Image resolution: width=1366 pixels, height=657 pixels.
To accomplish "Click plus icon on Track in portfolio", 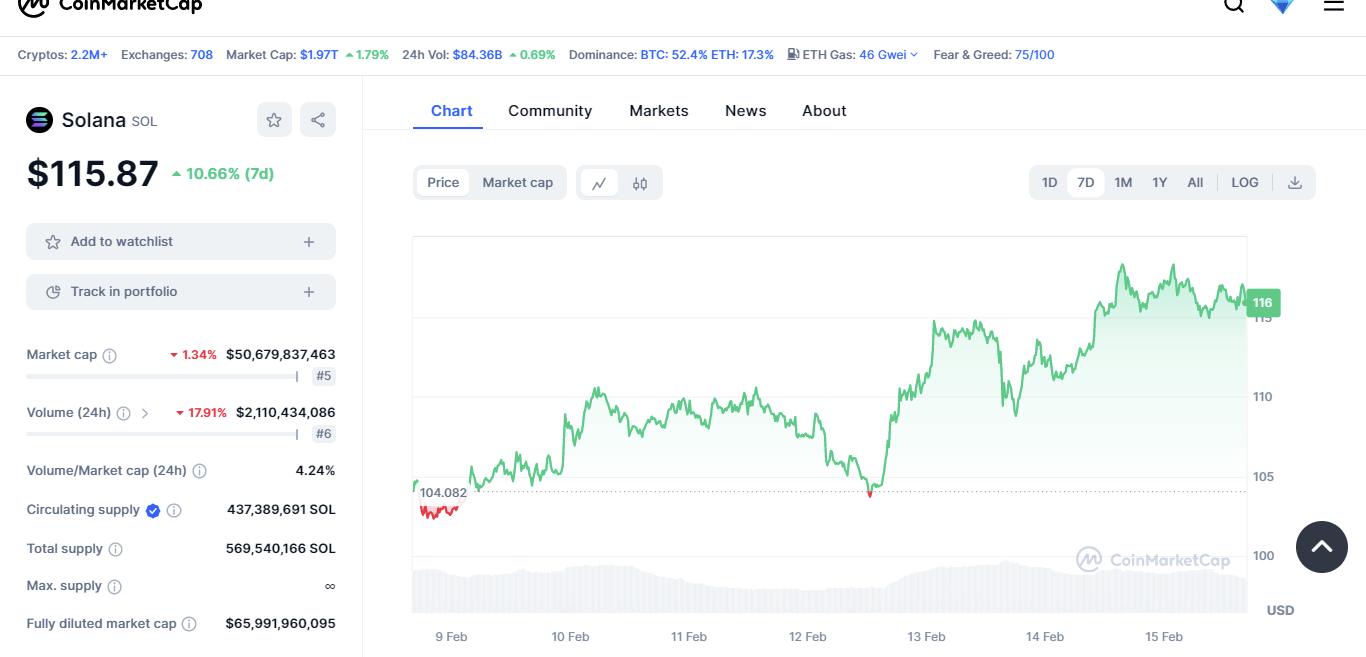I will coord(309,292).
